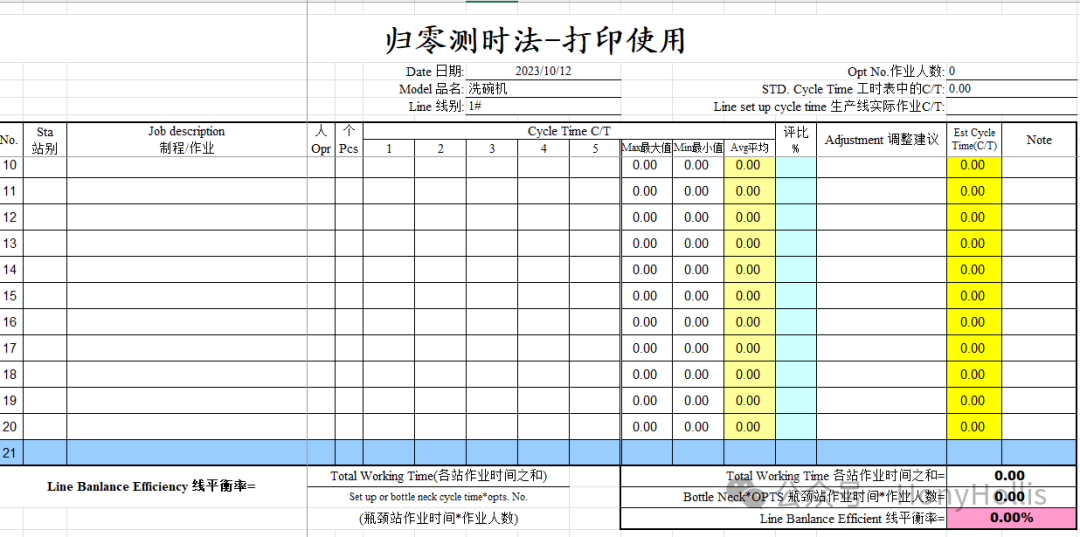Click the yellow Avg cell in row 15
This screenshot has height=537, width=1080.
pyautogui.click(x=749, y=296)
